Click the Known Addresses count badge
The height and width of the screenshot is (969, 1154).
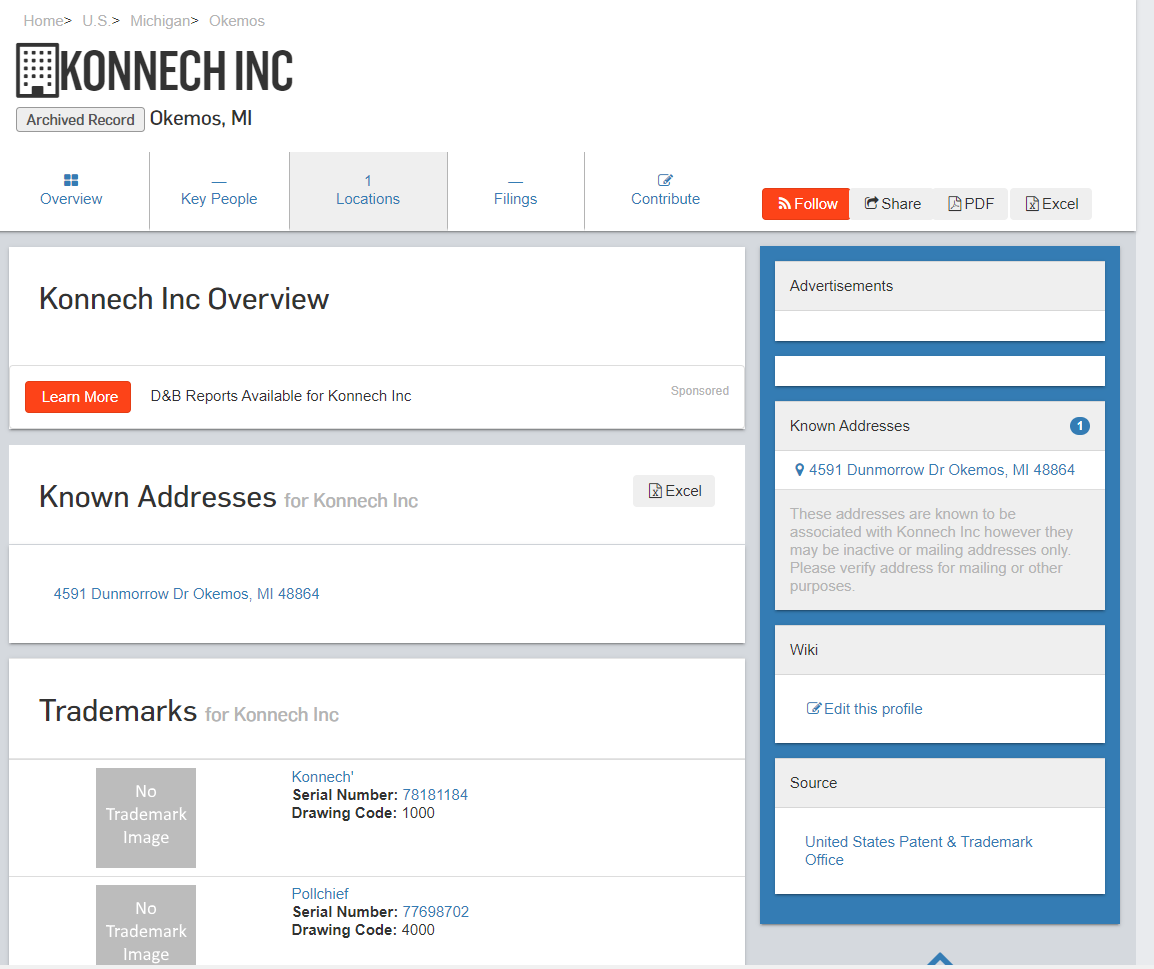click(x=1080, y=426)
